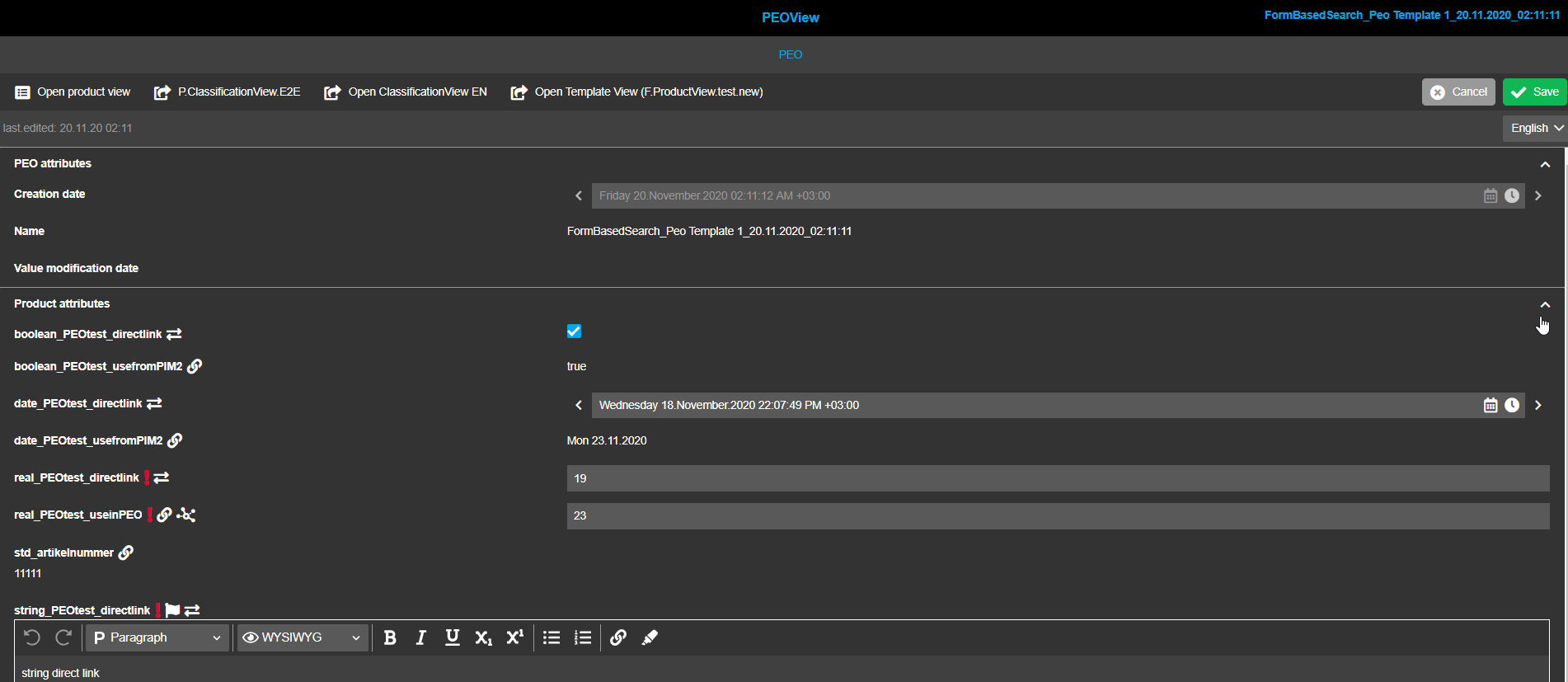The height and width of the screenshot is (682, 1568).
Task: Click into the 'string direct link' editor text
Action: click(60, 673)
